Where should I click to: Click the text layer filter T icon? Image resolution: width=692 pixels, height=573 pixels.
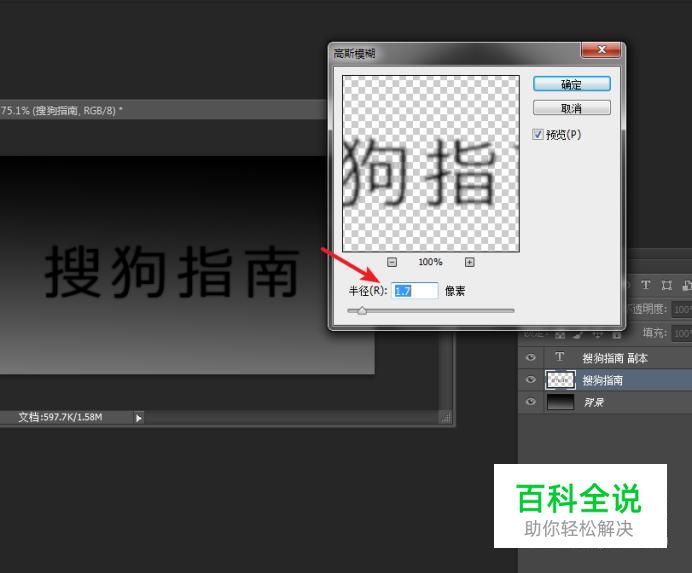[x=645, y=285]
